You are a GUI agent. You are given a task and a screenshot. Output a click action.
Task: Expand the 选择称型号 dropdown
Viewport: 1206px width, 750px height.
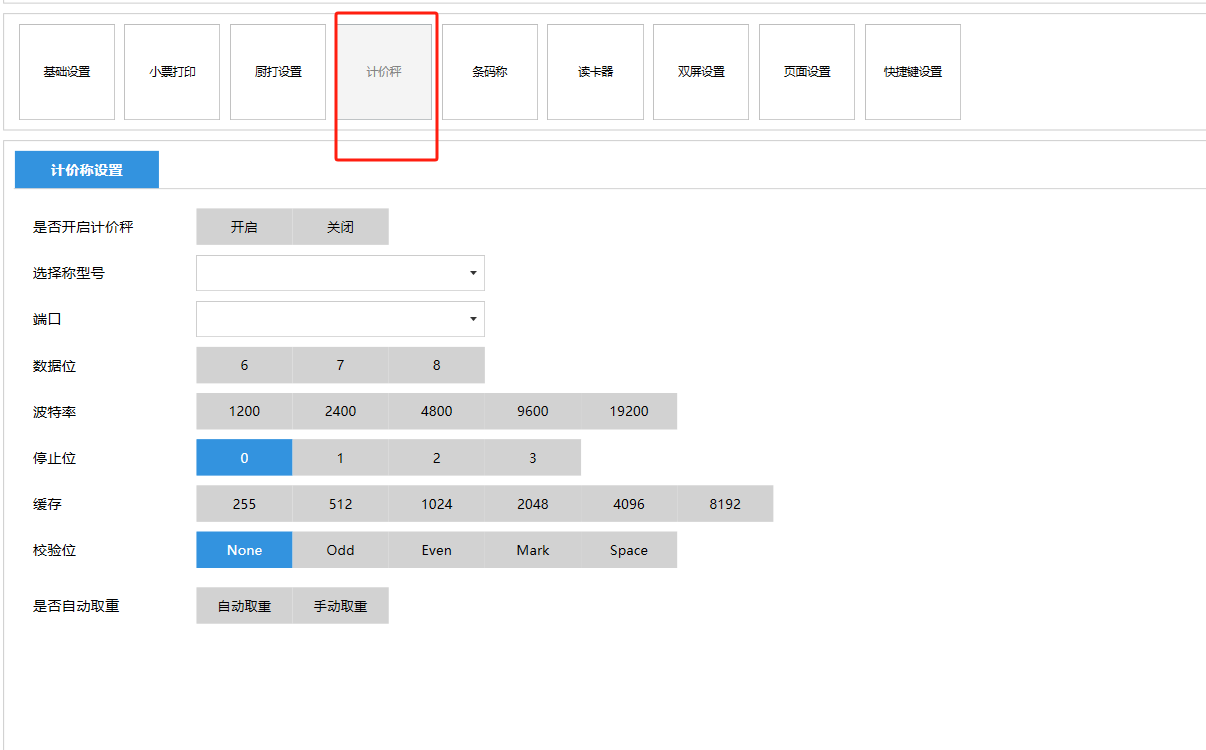pyautogui.click(x=340, y=273)
